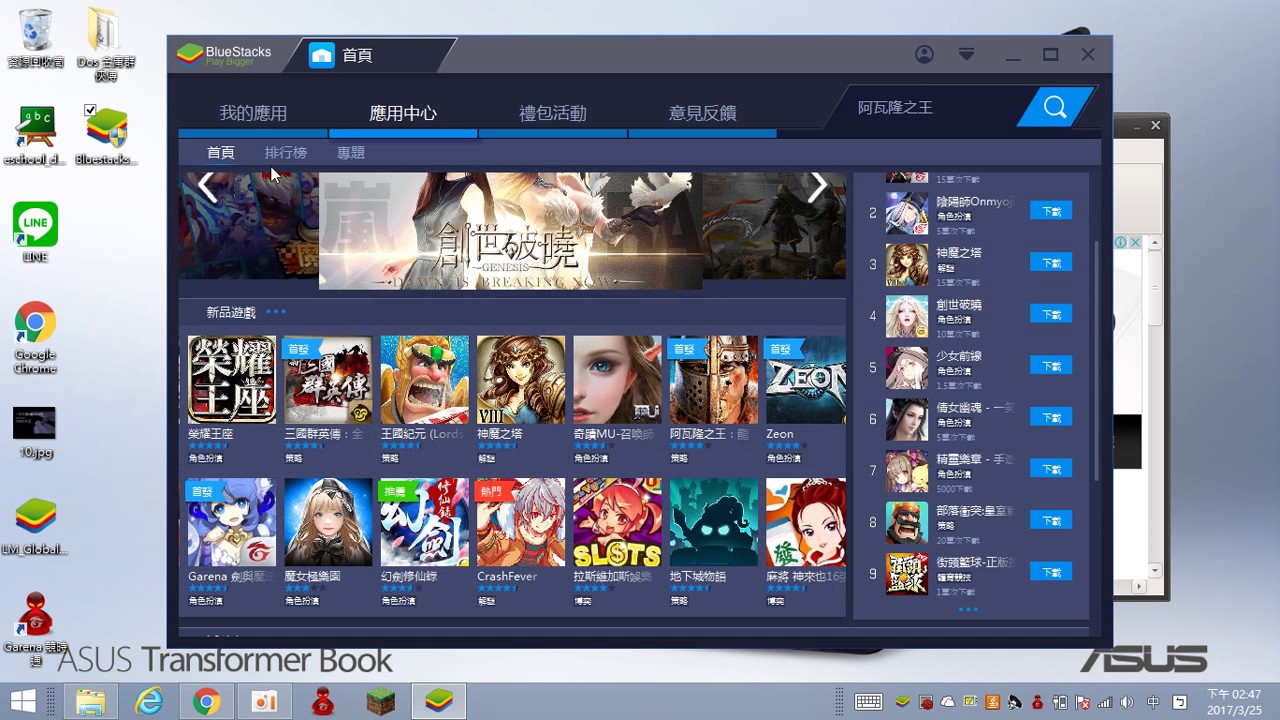Screen dimensions: 1280x720
Task: Select the BlueStacks taskbar icon
Action: coord(438,702)
